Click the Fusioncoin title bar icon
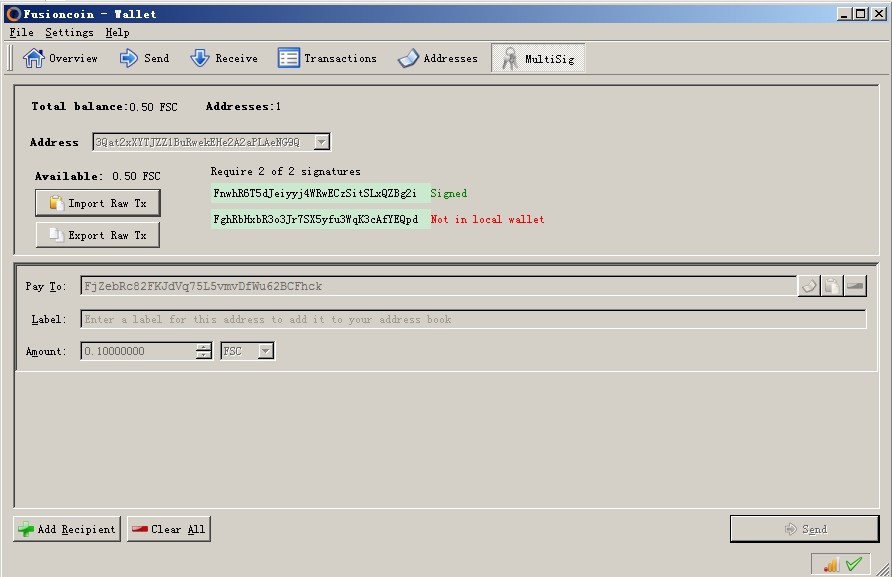Screen dimensions: 892x577 [x=14, y=14]
